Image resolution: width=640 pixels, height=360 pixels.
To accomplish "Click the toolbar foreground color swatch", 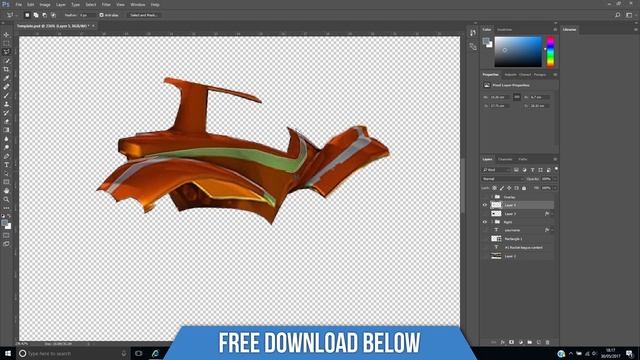I will (x=4, y=223).
